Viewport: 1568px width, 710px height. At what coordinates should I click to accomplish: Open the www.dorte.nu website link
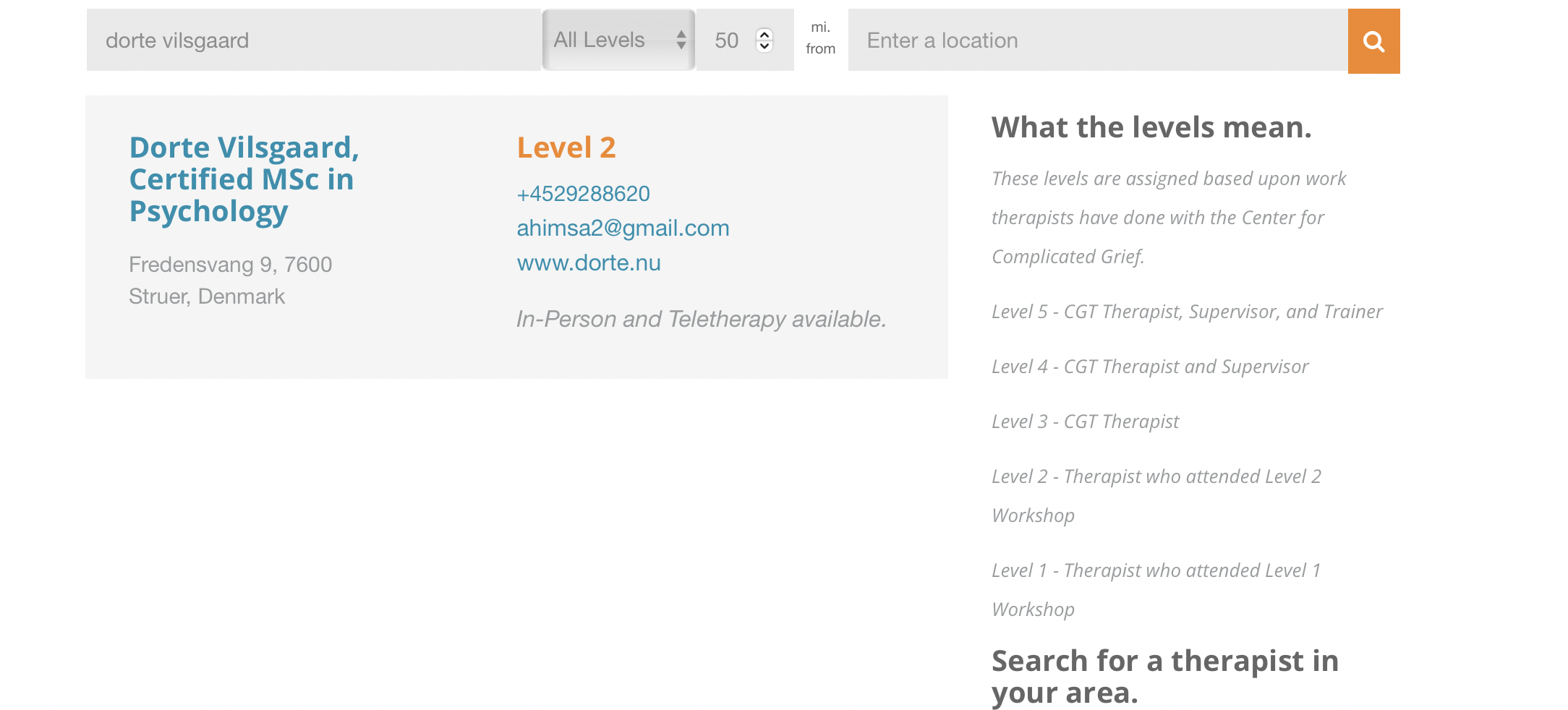click(x=589, y=263)
